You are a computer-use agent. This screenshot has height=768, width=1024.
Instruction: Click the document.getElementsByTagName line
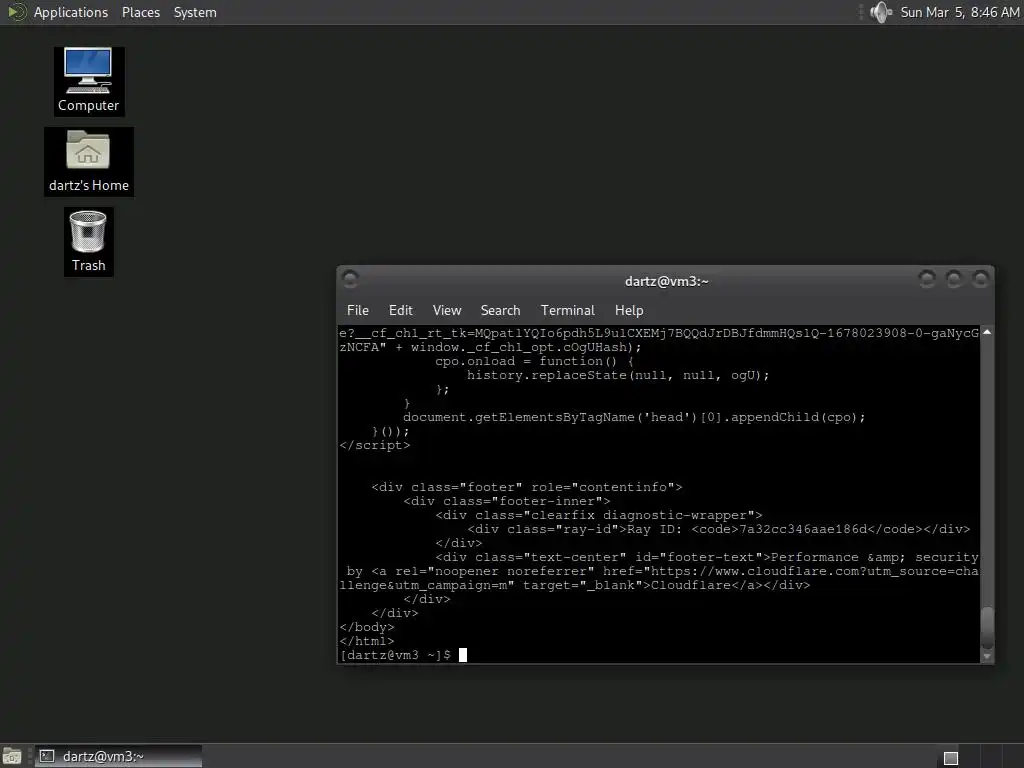634,417
